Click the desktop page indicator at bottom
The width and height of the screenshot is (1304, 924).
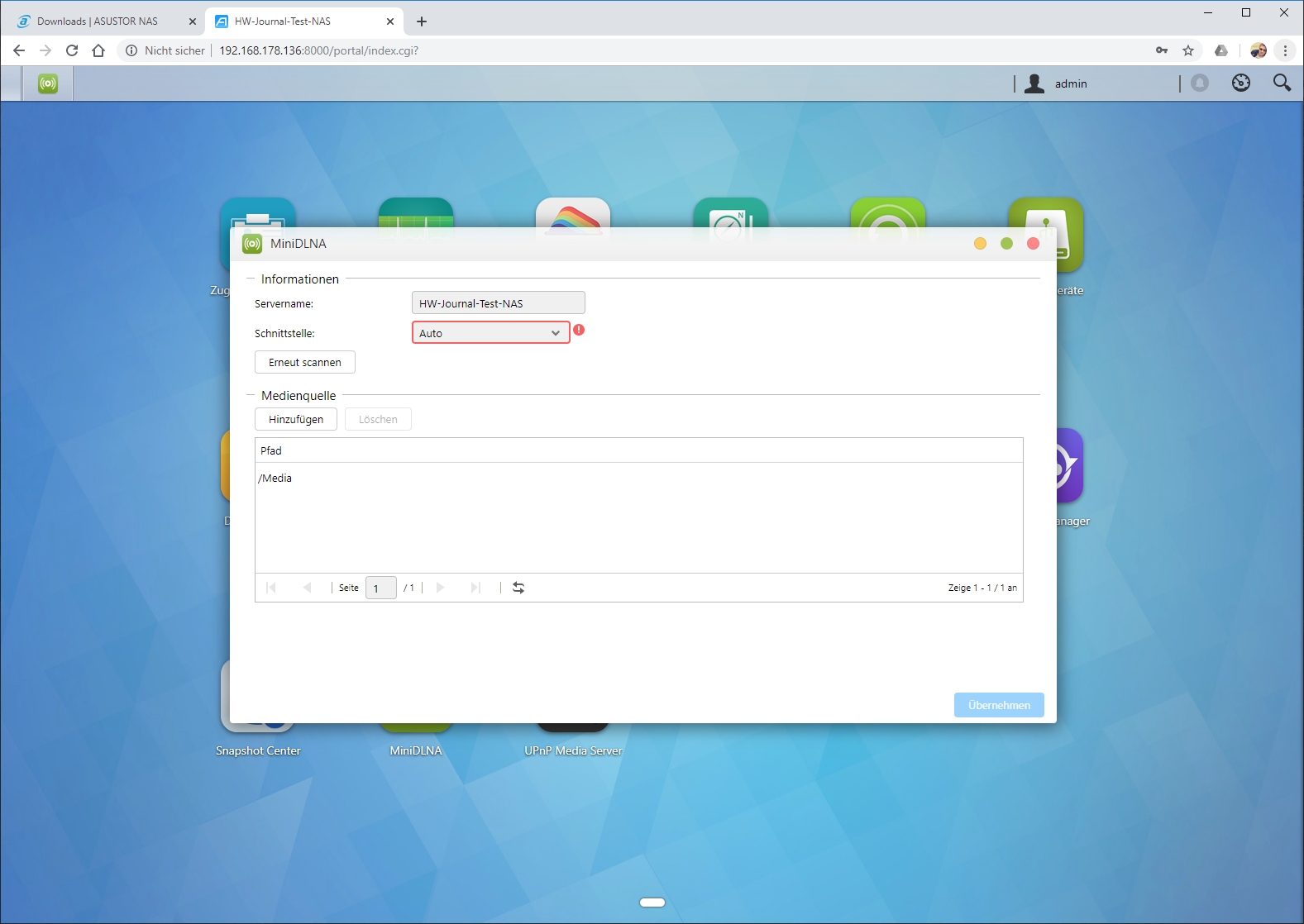pyautogui.click(x=652, y=902)
